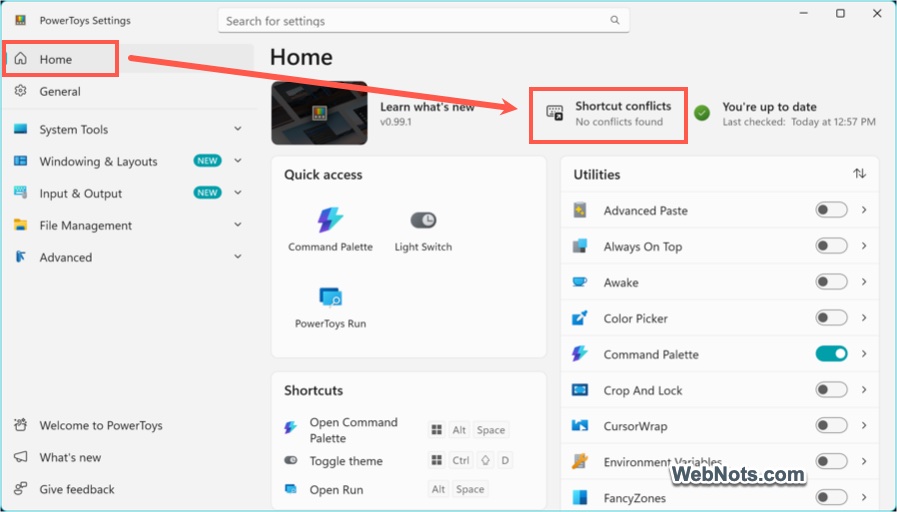Click the Awake coffee cup icon
Viewport: 897px width, 512px height.
pos(580,282)
